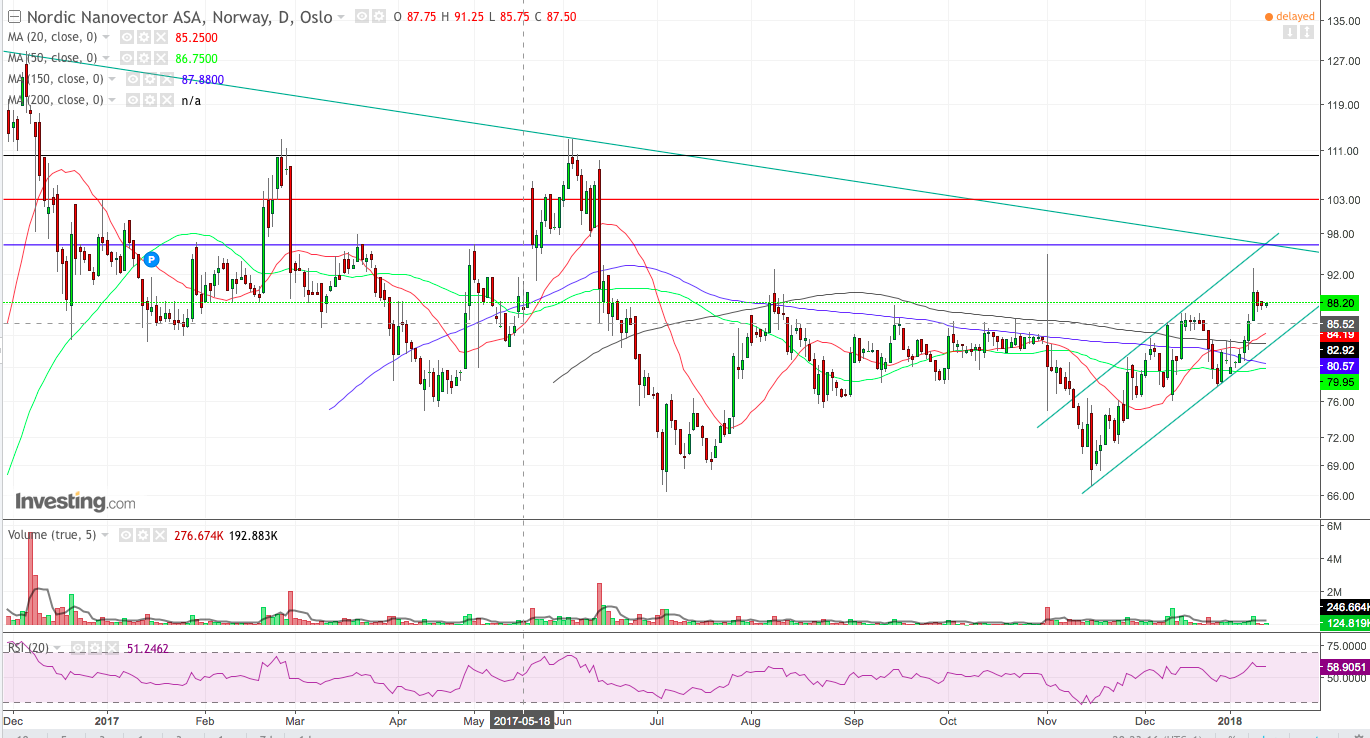Expand MA (50, close, 0) dropdown arrow
1370x738 pixels.
(106, 58)
